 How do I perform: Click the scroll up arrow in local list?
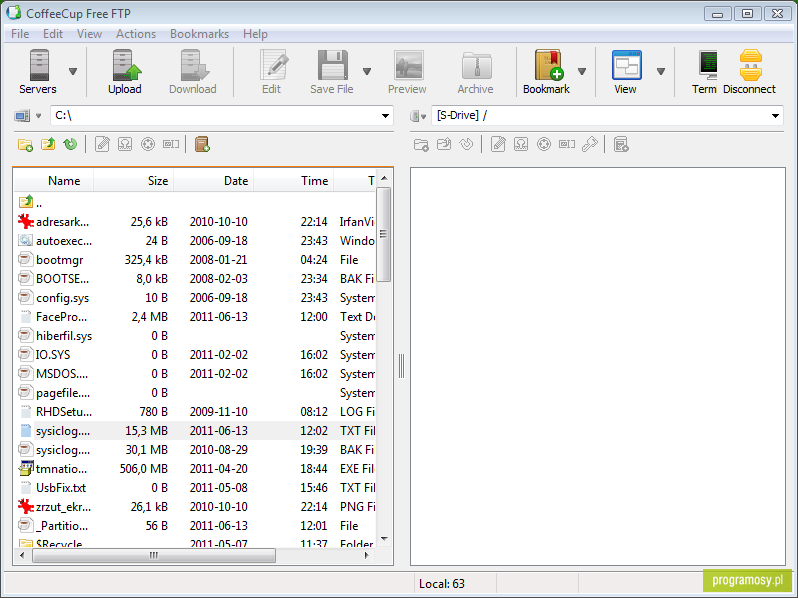[384, 178]
